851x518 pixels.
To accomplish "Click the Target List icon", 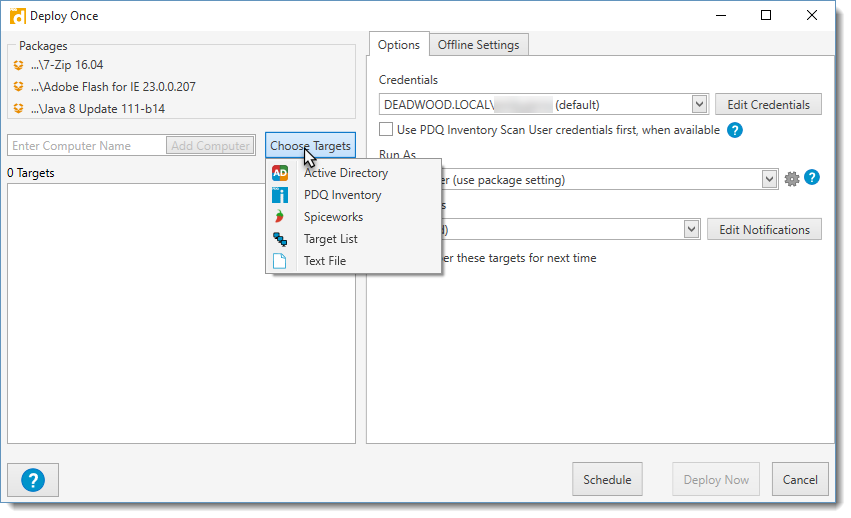I will [280, 239].
